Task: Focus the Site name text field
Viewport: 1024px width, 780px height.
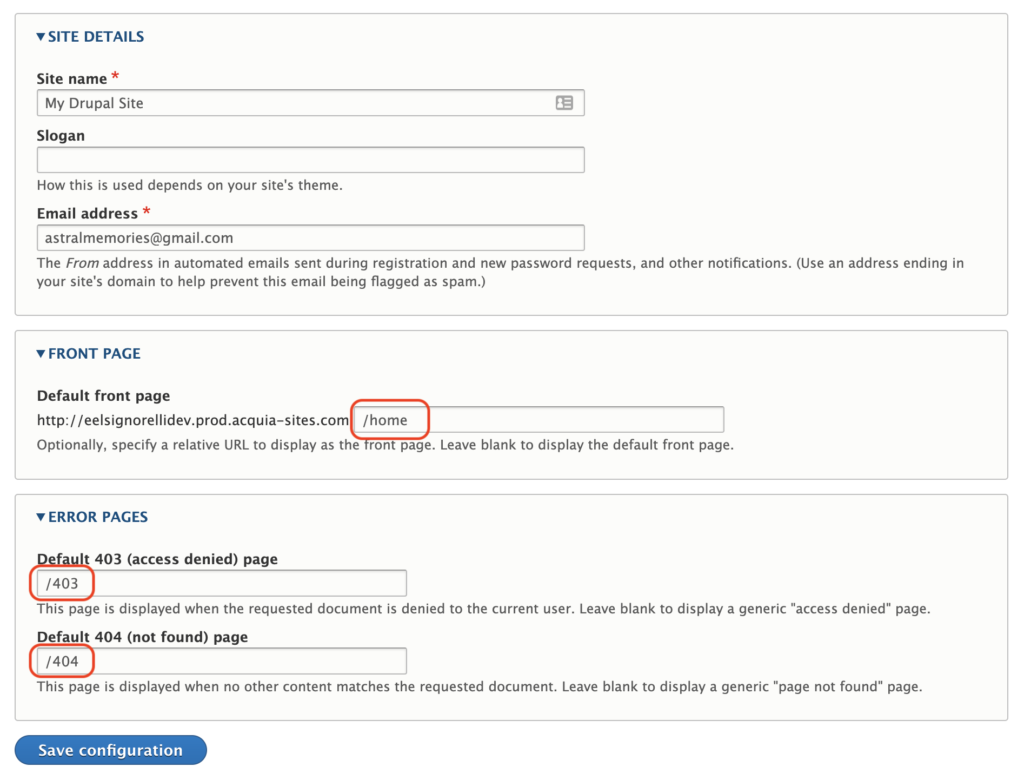Action: (311, 103)
